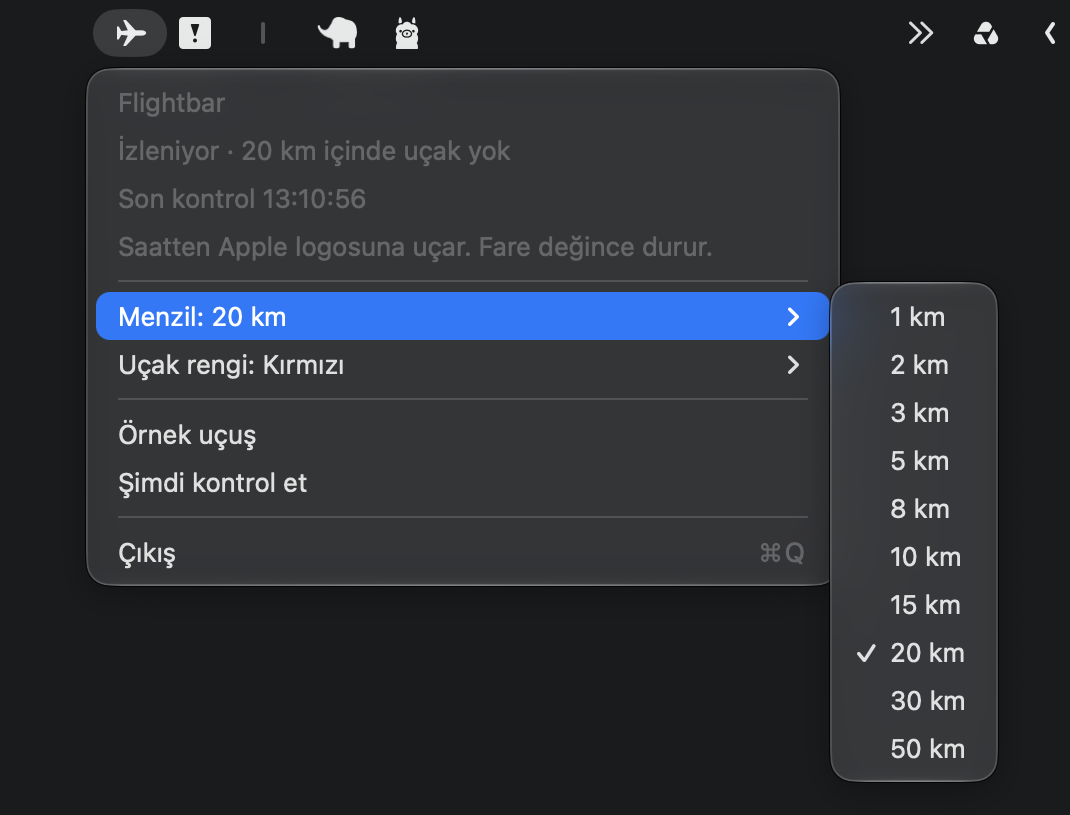The width and height of the screenshot is (1070, 815).
Task: Set range to 3 km
Action: pyautogui.click(x=914, y=413)
